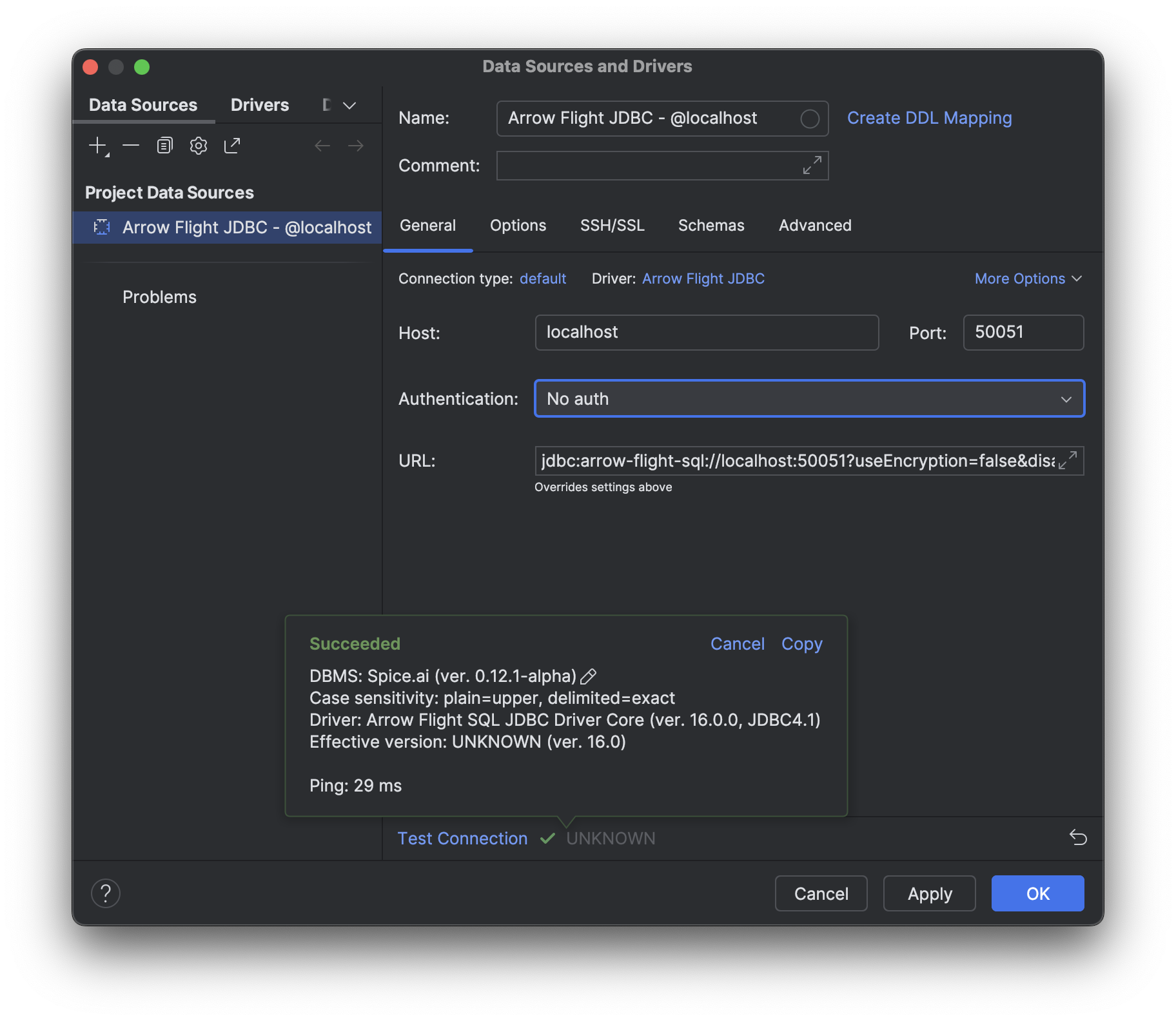Image resolution: width=1176 pixels, height=1021 pixels.
Task: Open data source settings gear
Action: [199, 146]
